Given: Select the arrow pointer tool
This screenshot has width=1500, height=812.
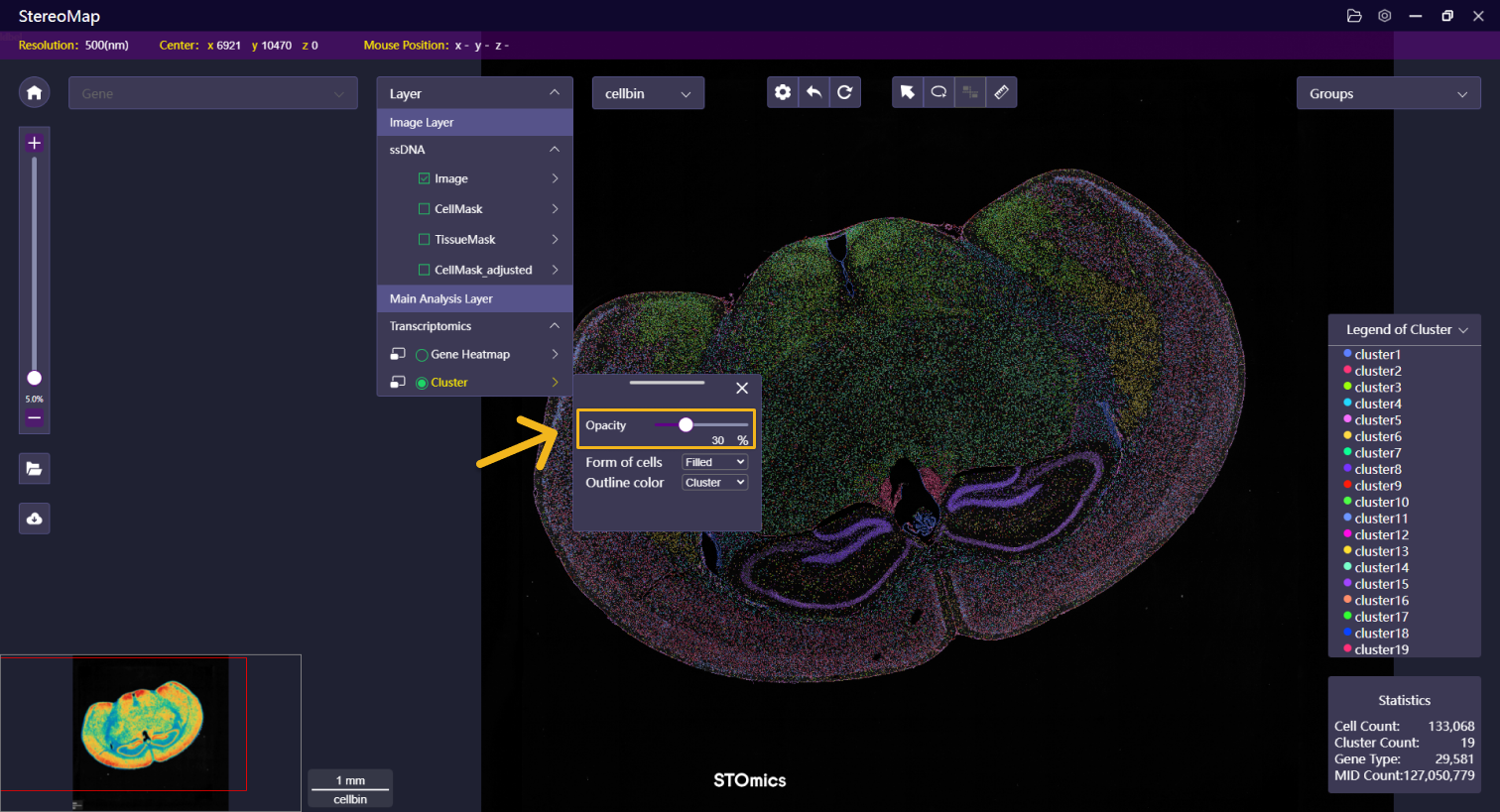Looking at the screenshot, I should tap(907, 92).
